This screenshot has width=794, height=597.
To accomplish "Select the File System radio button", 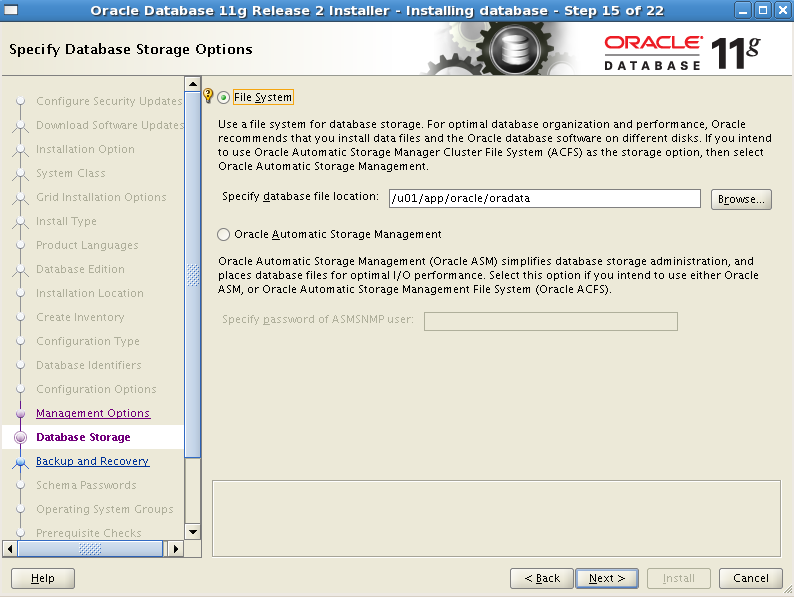I will click(223, 97).
